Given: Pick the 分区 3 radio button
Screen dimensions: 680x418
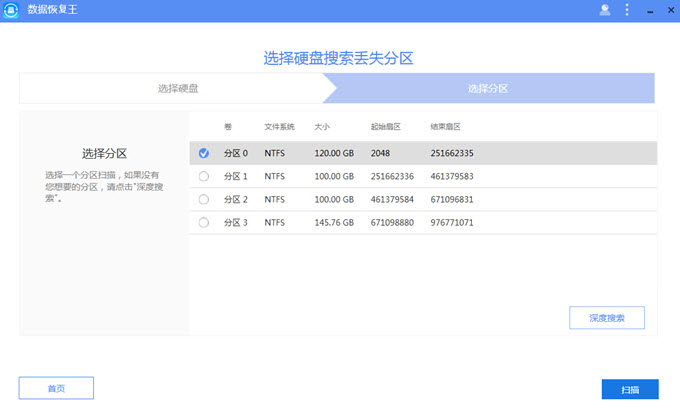Looking at the screenshot, I should [x=204, y=222].
